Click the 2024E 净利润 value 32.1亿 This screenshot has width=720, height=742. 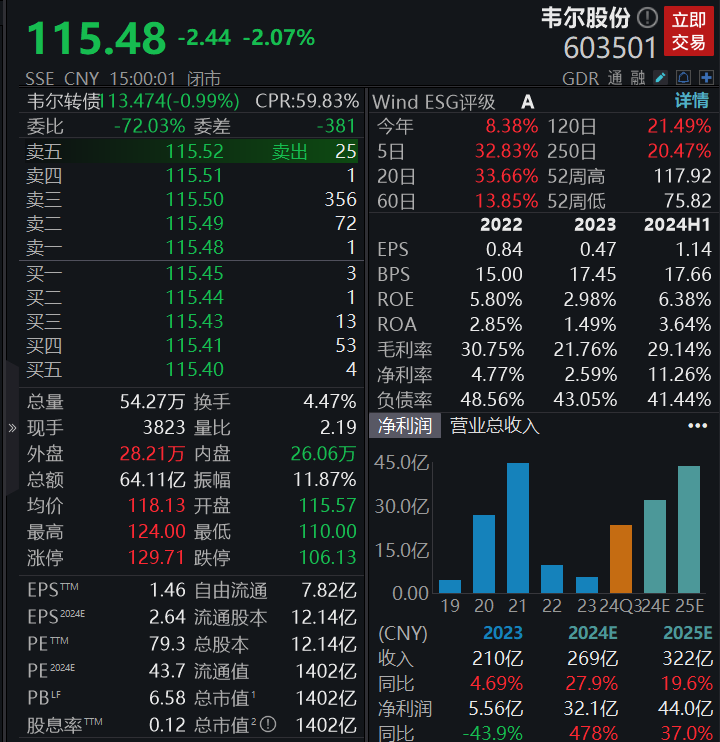tap(590, 708)
